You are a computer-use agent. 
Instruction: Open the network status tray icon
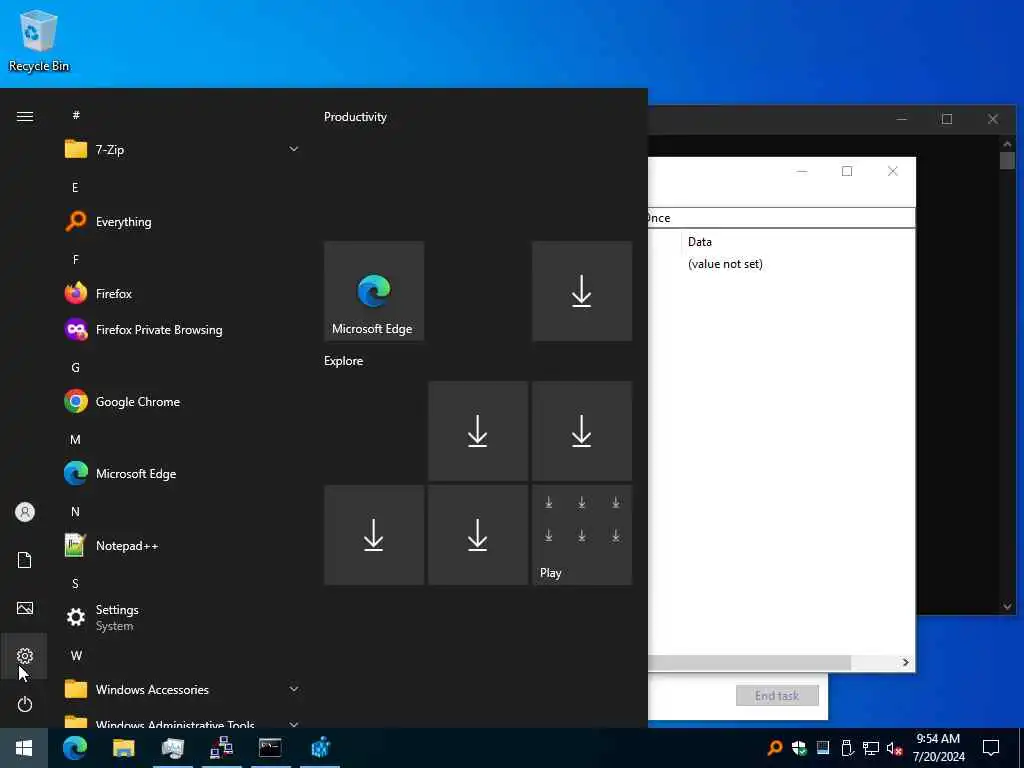click(x=871, y=748)
